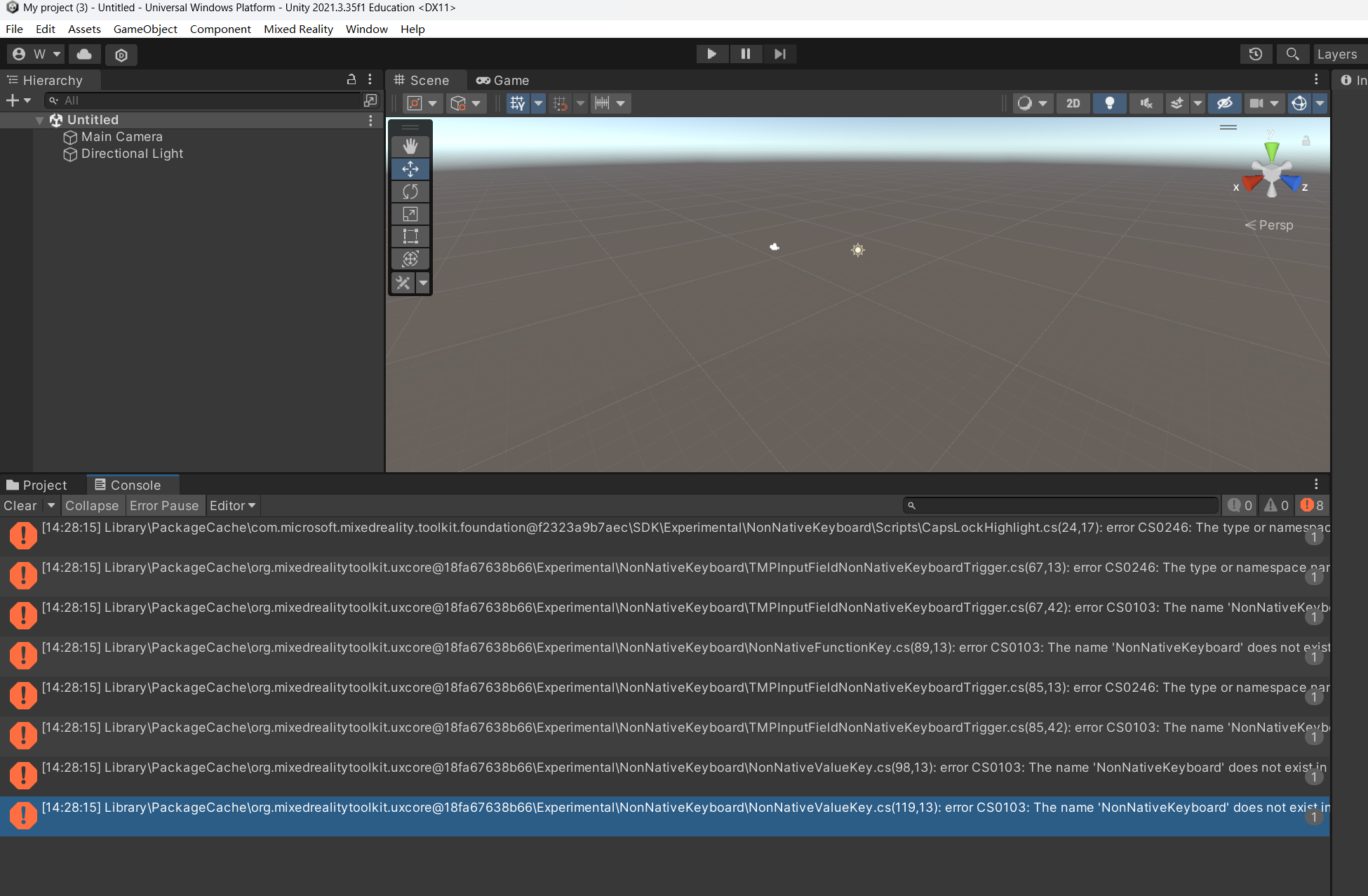Toggle scene effects (skybox, fog)
Viewport: 1368px width, 896px height.
(x=1177, y=103)
